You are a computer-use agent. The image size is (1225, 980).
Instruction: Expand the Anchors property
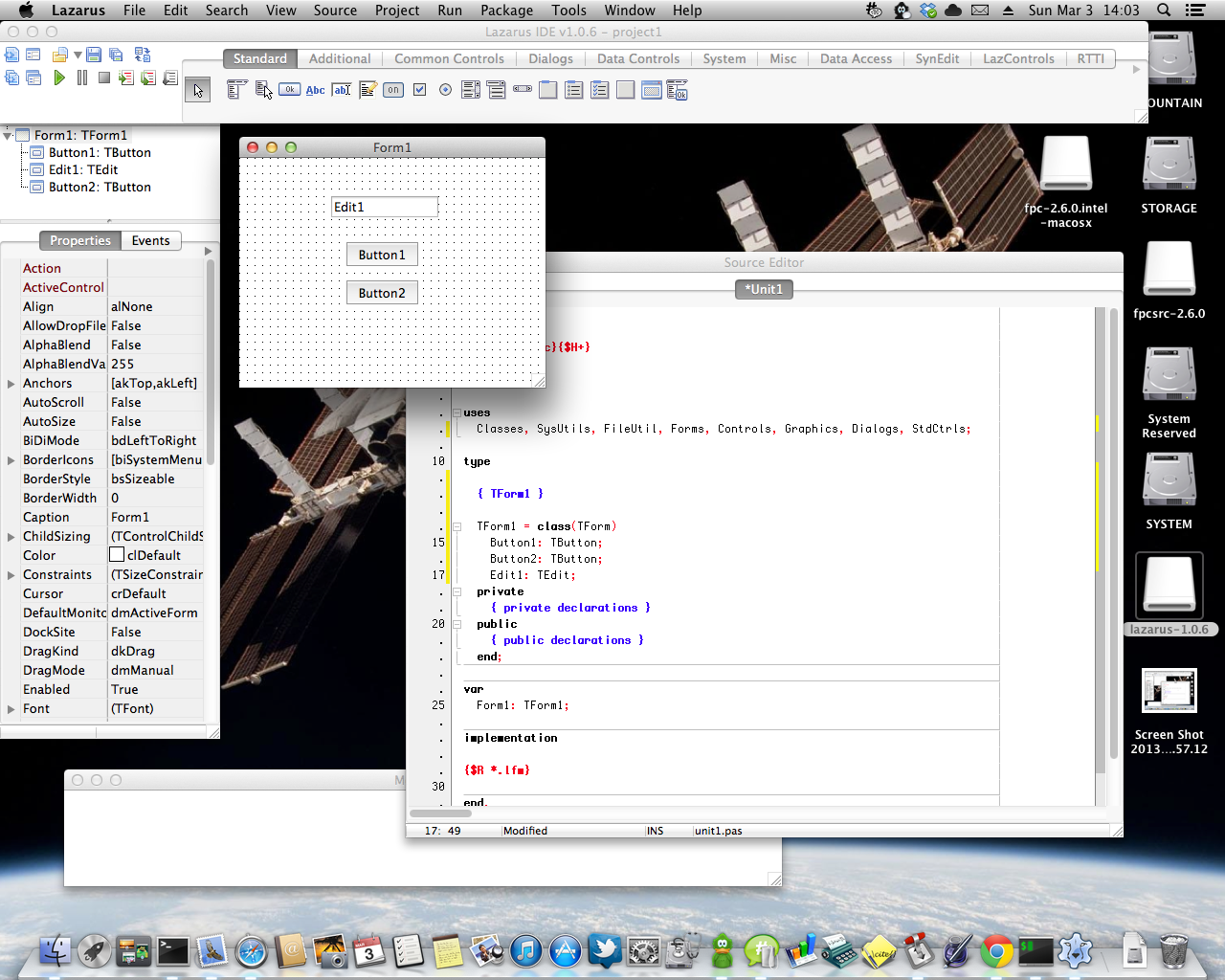pyautogui.click(x=11, y=384)
